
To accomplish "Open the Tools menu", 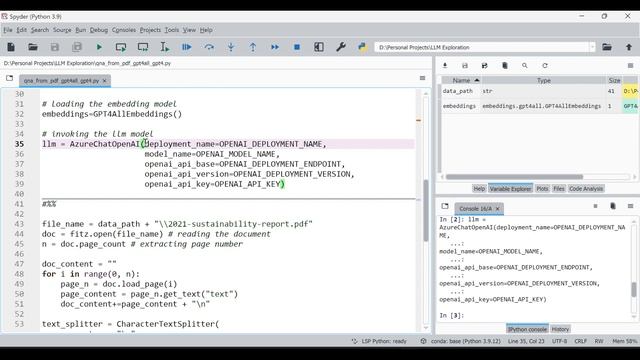I will 172,30.
